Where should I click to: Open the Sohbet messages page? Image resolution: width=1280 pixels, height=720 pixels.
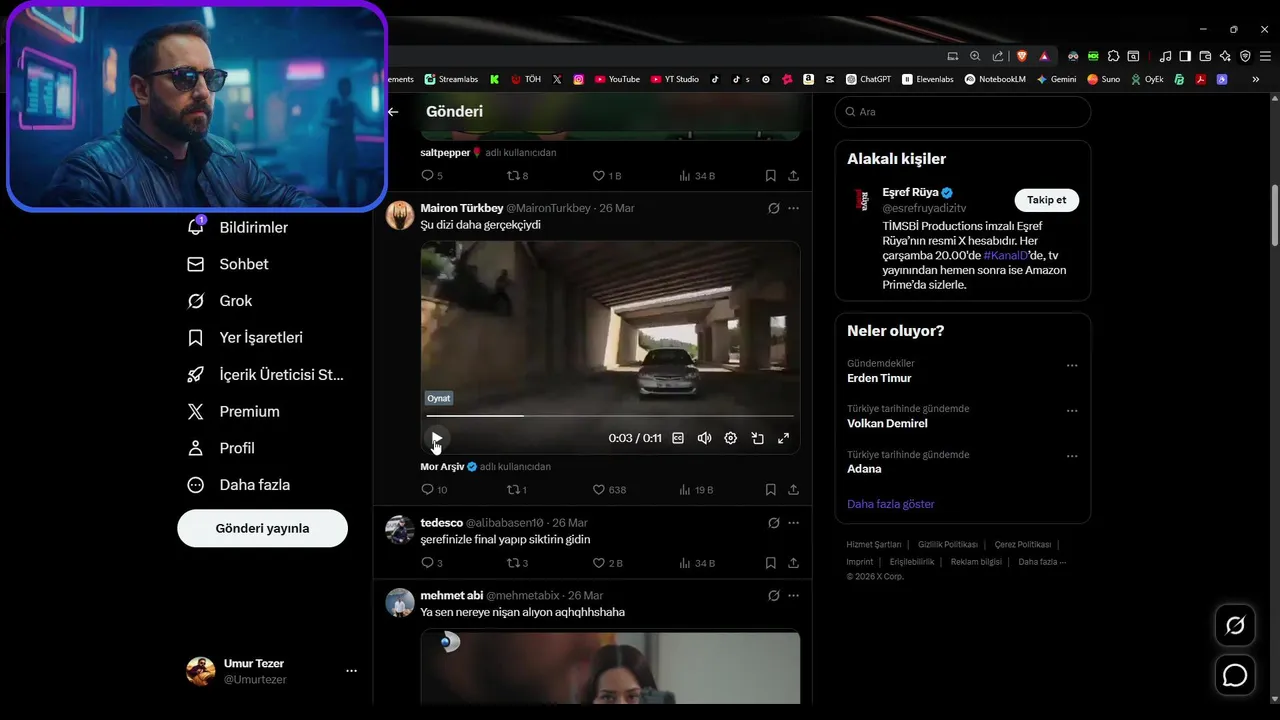[x=228, y=264]
